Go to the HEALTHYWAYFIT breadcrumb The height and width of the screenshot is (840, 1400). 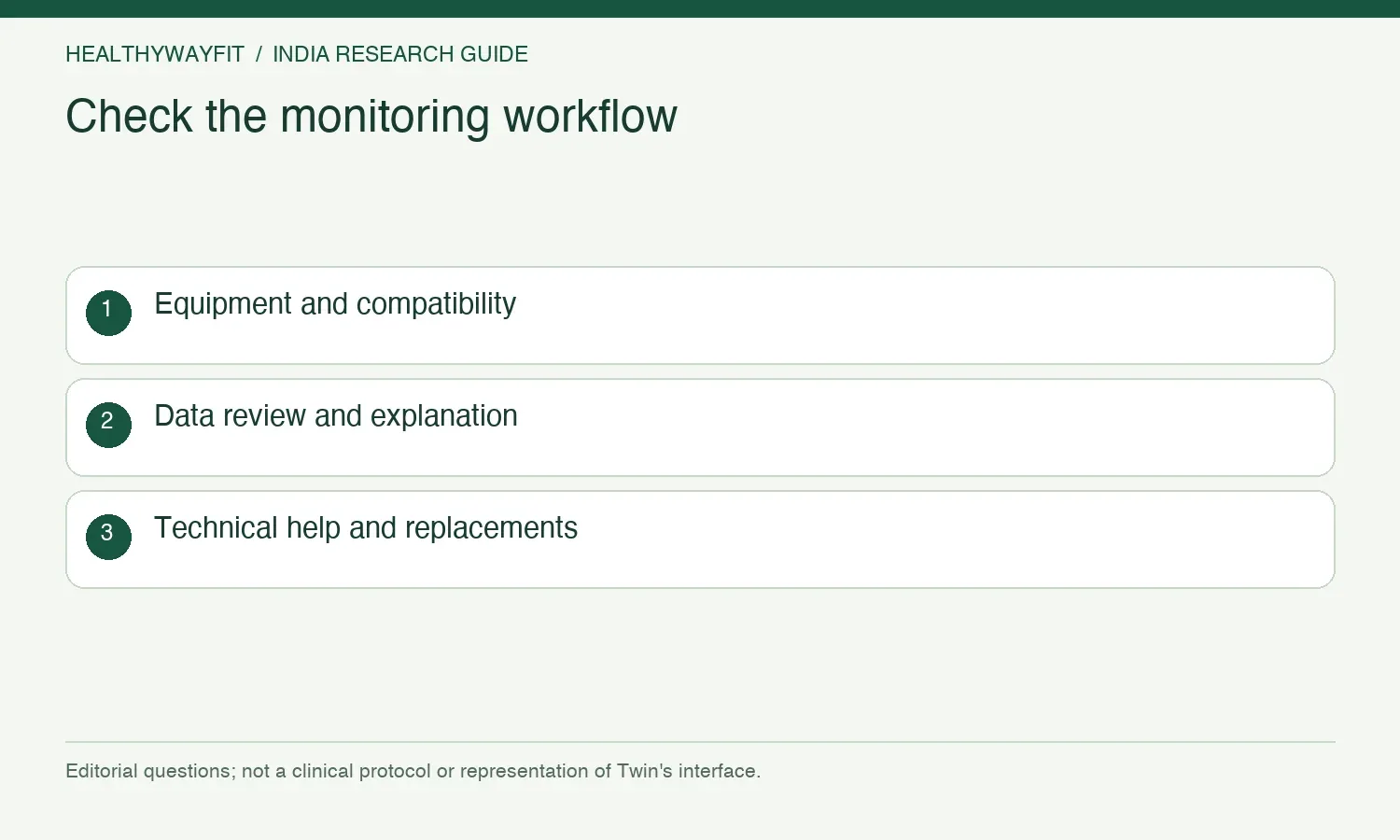click(155, 54)
